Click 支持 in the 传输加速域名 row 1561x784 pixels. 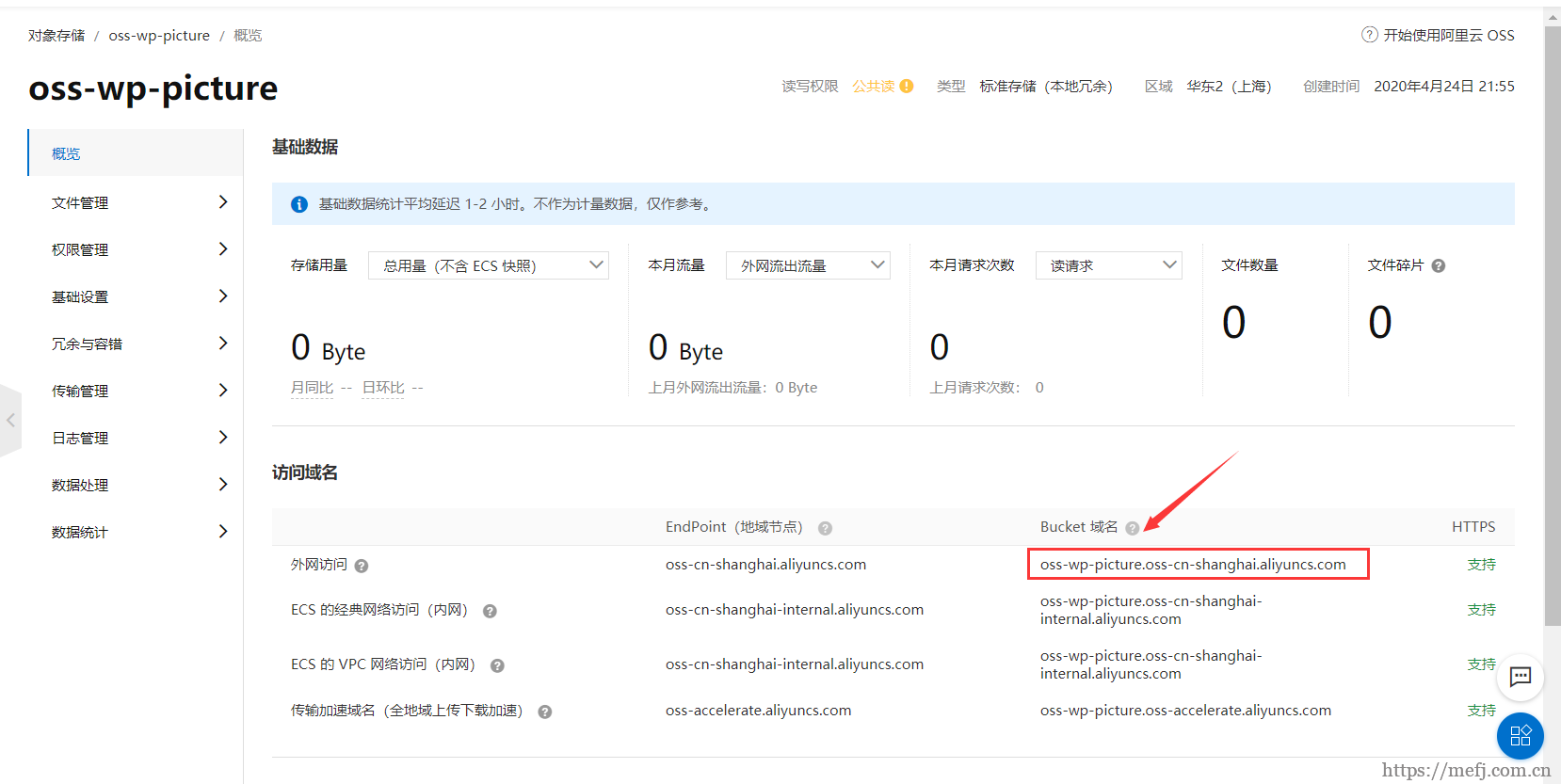point(1481,711)
